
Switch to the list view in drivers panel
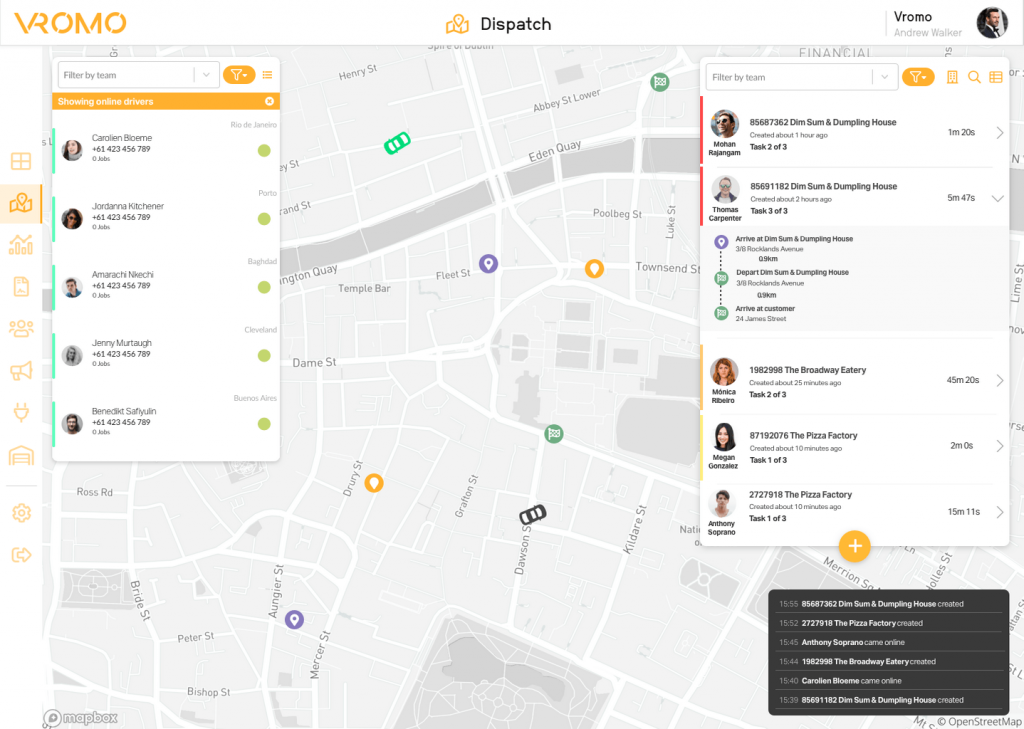tap(267, 74)
